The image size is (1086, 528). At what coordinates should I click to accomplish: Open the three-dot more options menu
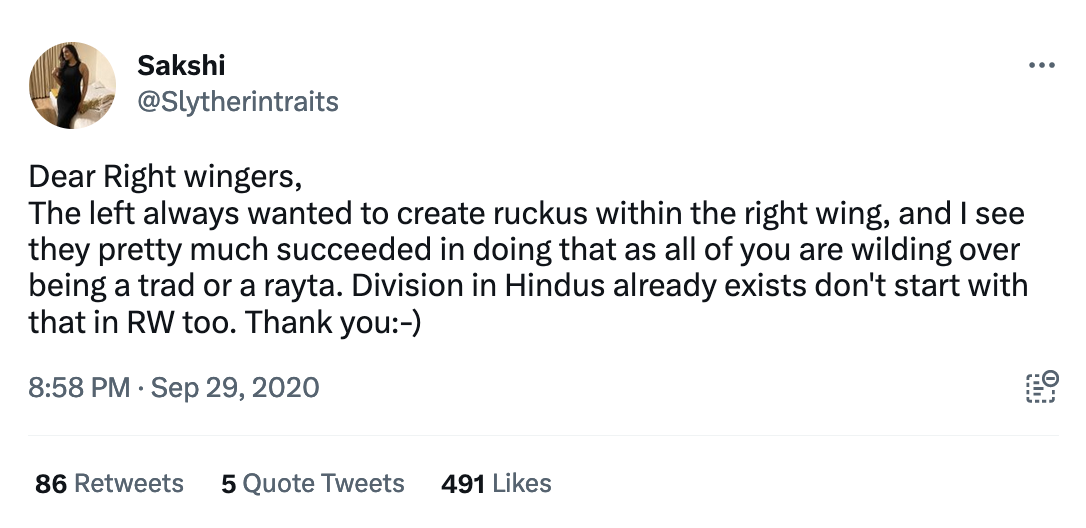pos(1041,66)
